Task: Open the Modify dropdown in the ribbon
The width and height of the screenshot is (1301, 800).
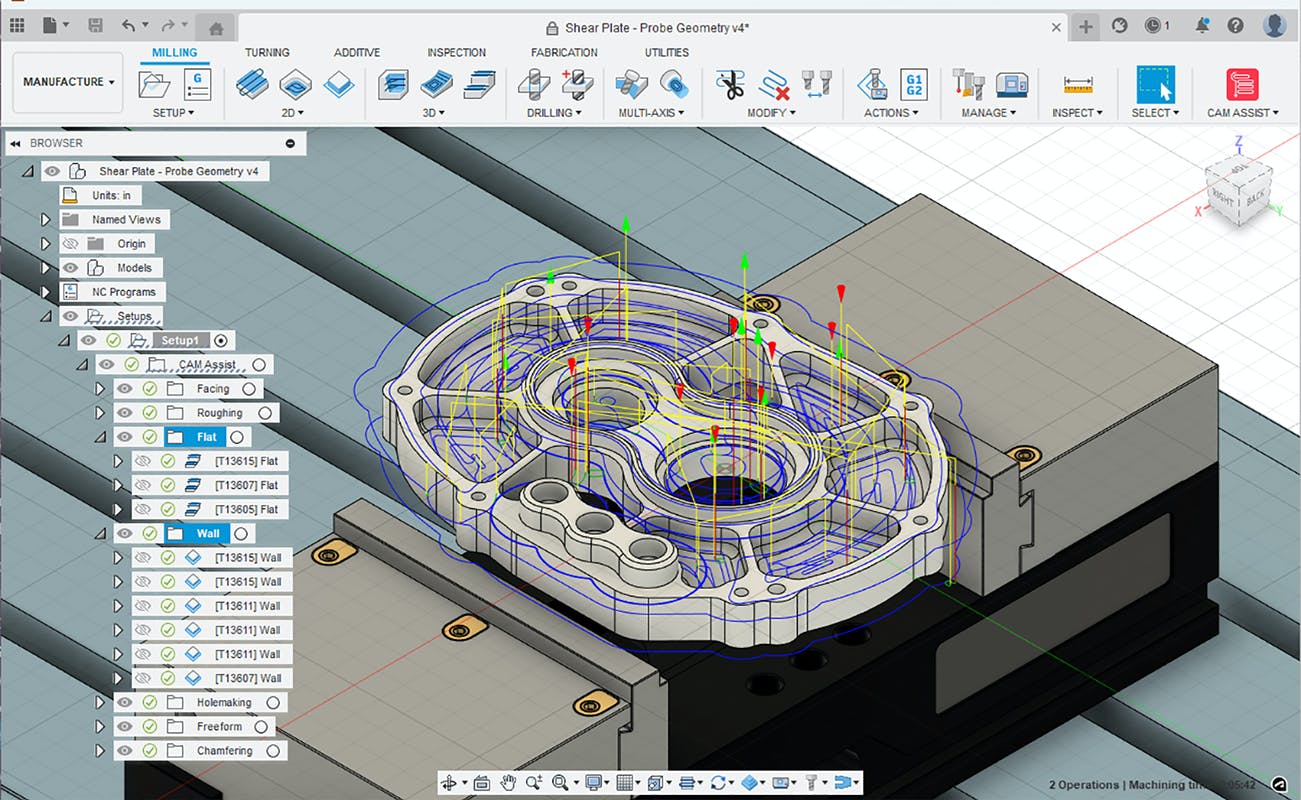Action: tap(770, 112)
